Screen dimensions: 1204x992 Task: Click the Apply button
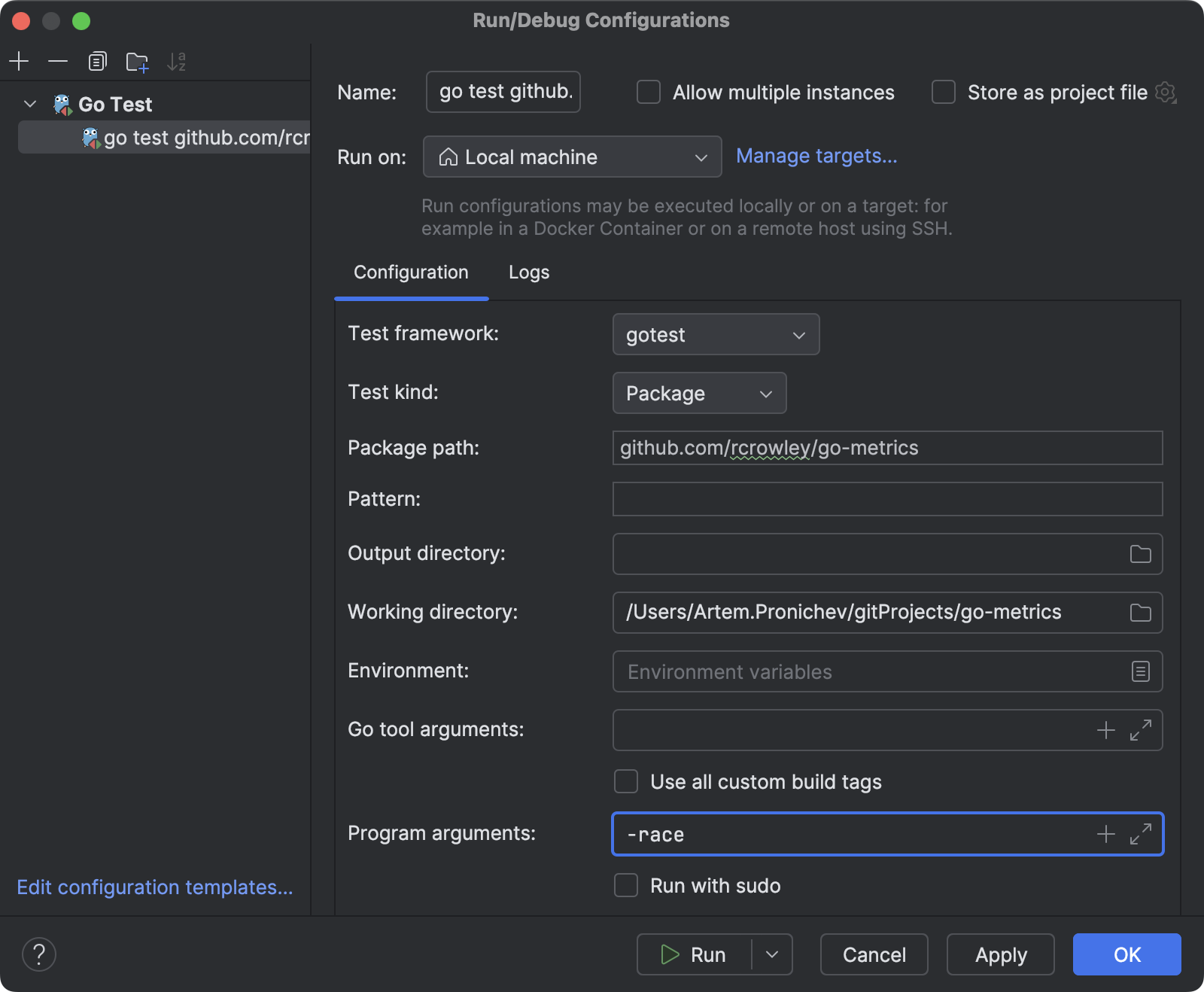[x=1000, y=954]
